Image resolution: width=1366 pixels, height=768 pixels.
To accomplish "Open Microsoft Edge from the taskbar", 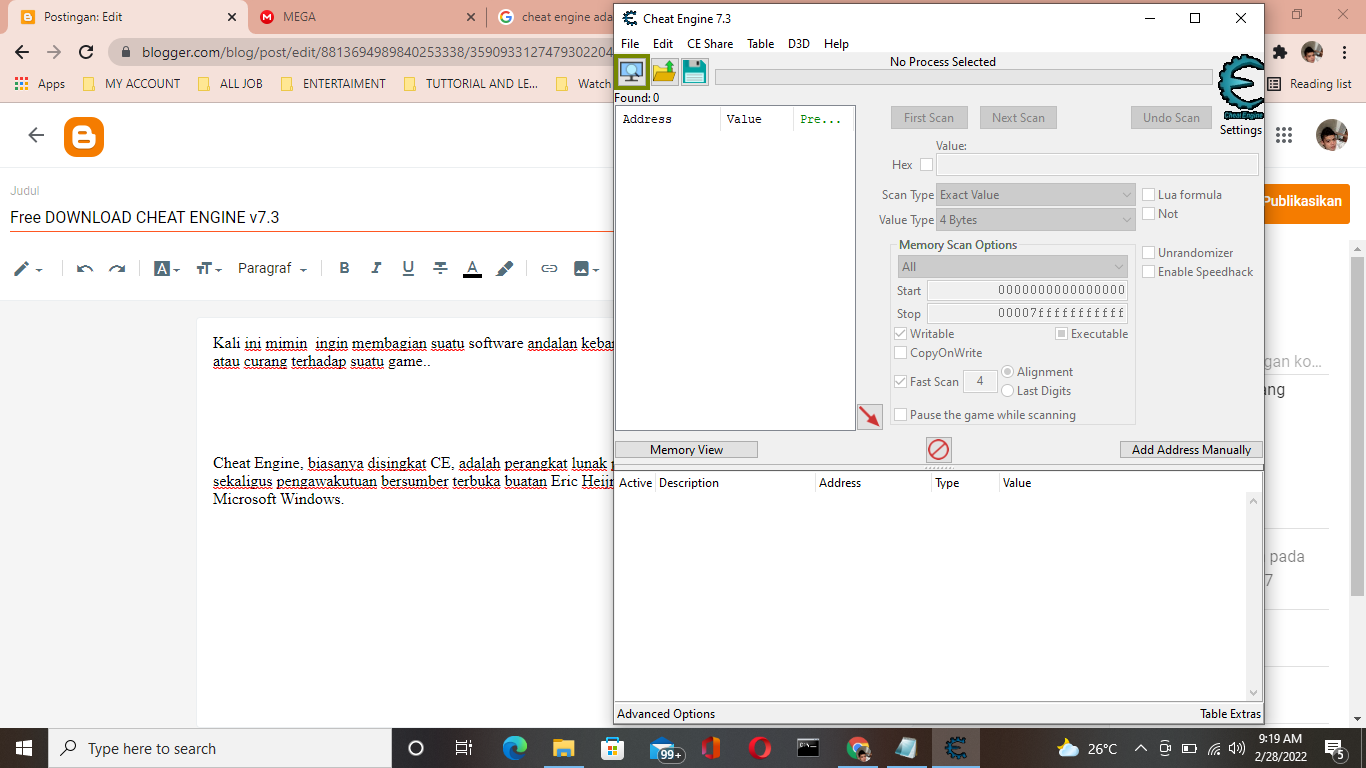I will tap(514, 748).
